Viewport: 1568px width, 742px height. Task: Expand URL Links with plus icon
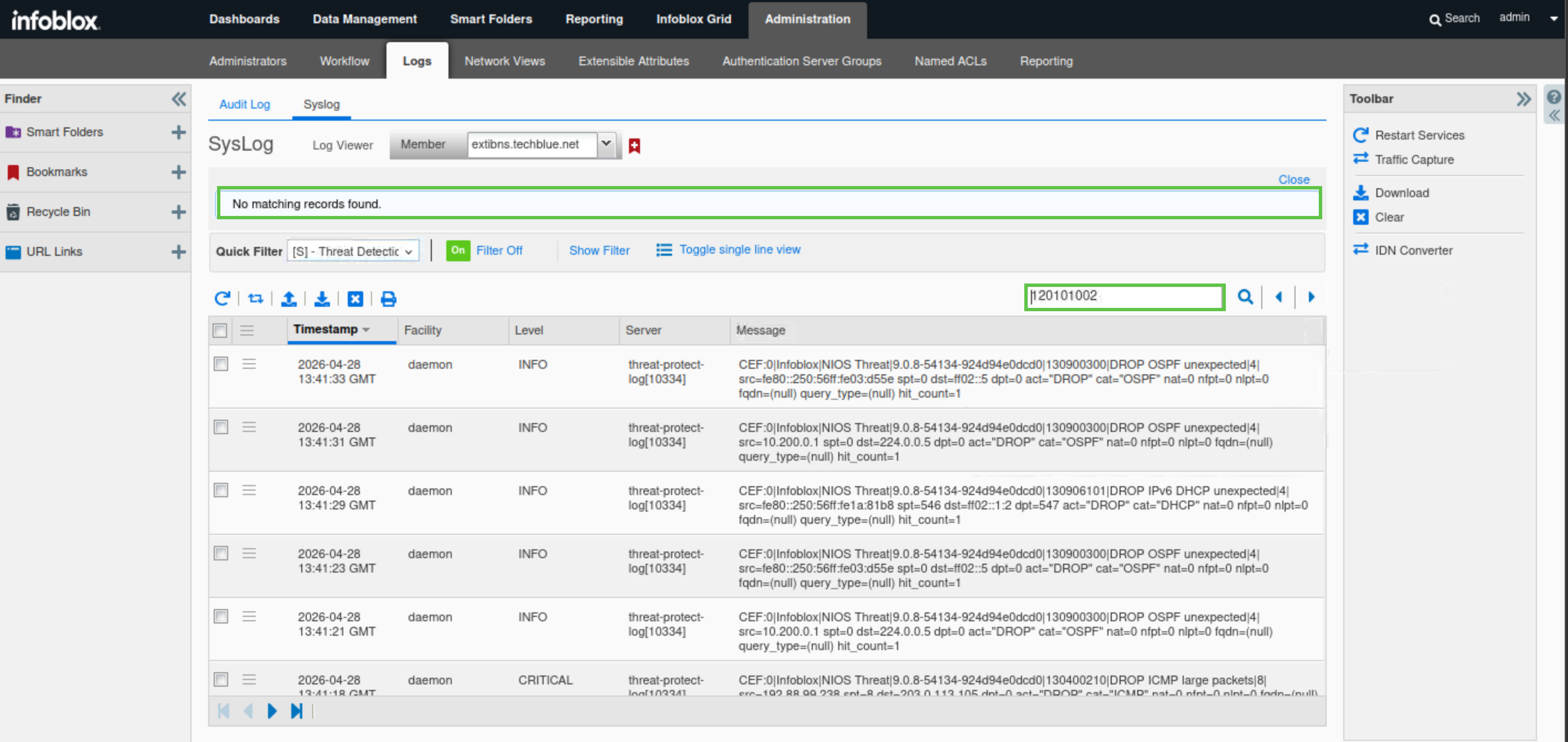point(178,252)
